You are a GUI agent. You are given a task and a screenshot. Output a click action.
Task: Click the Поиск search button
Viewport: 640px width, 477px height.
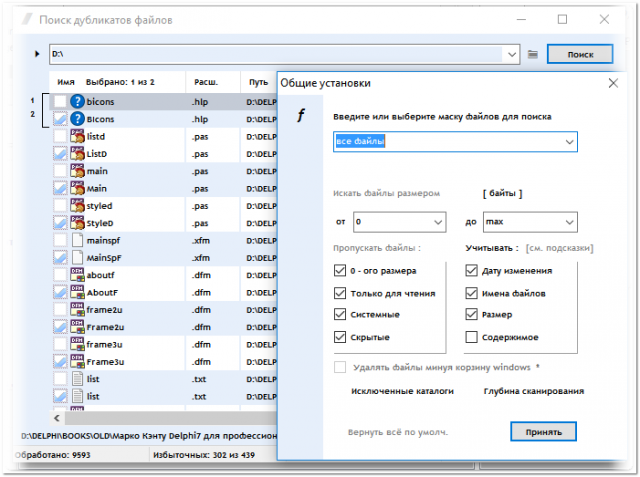tap(580, 54)
